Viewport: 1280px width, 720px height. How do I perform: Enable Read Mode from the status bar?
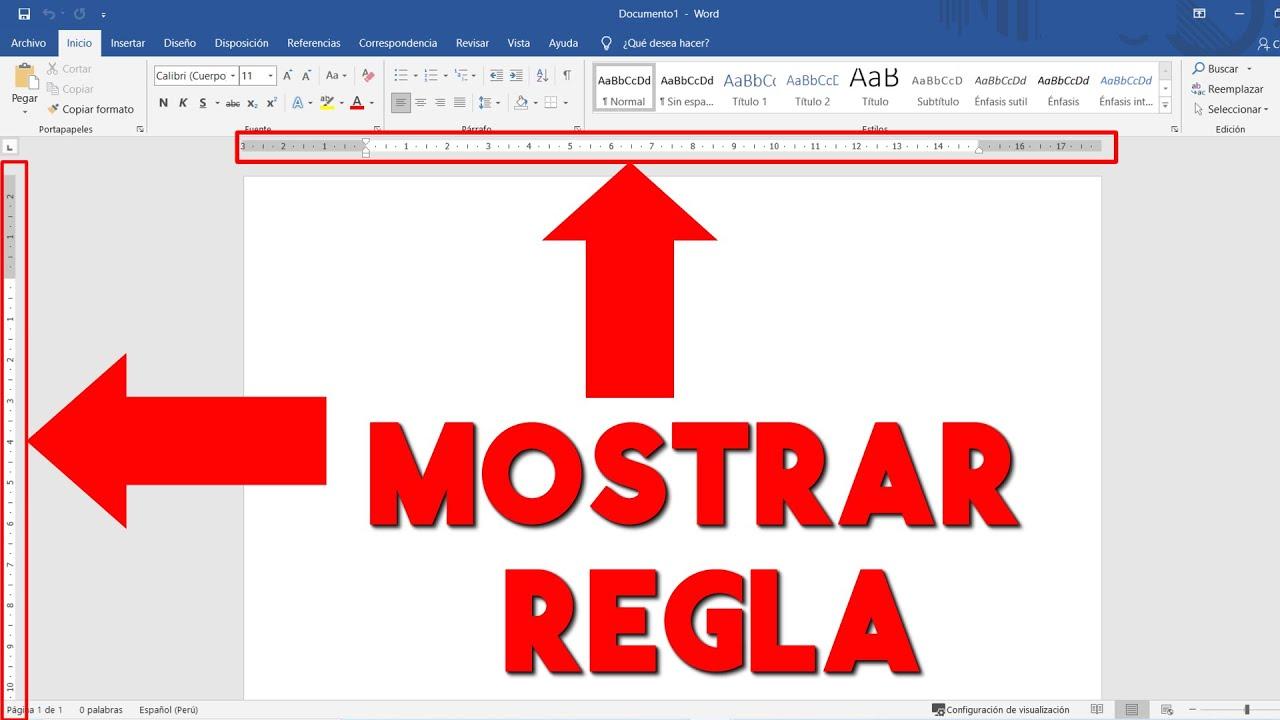[x=1098, y=708]
